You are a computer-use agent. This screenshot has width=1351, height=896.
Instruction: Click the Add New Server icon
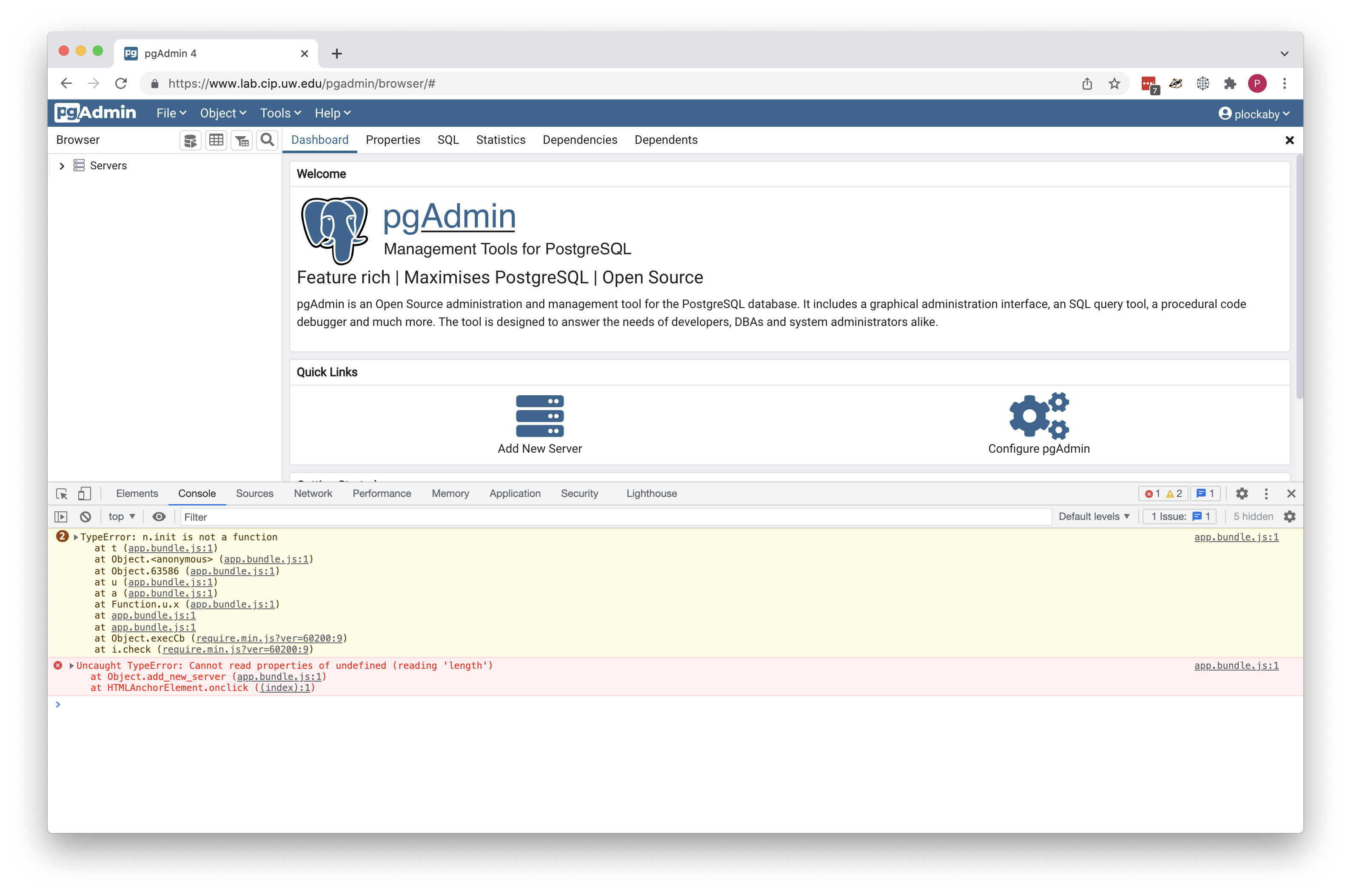(539, 415)
